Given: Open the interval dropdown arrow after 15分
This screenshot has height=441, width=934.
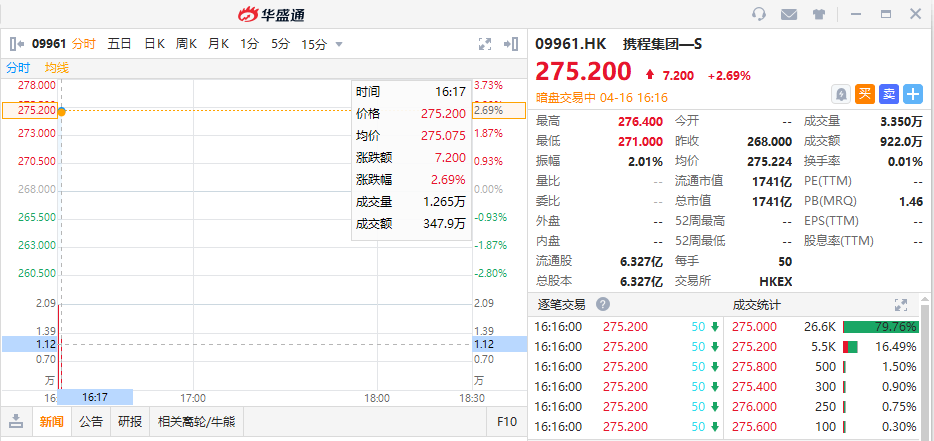Looking at the screenshot, I should point(339,44).
